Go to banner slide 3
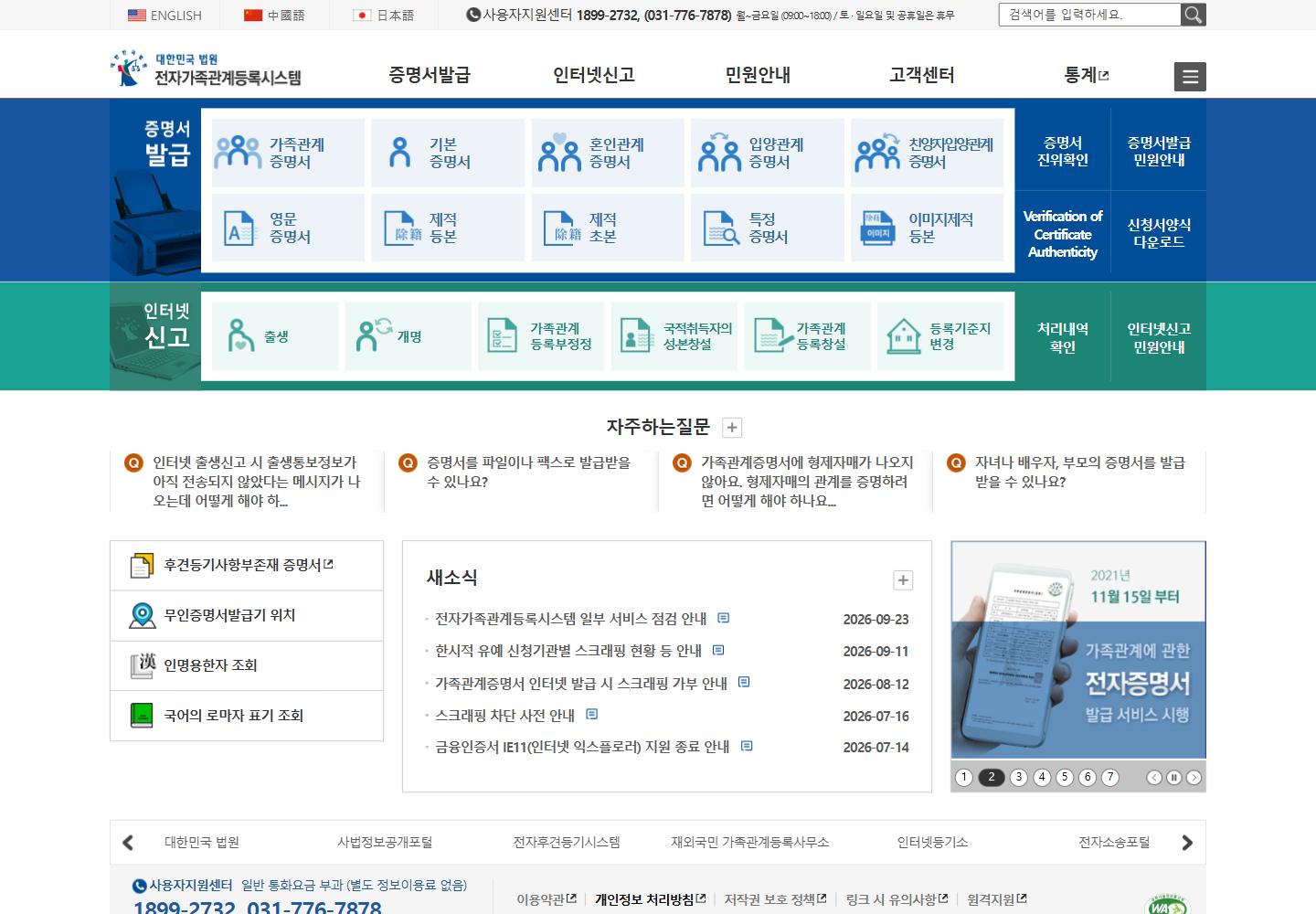This screenshot has height=914, width=1316. coord(1019,777)
